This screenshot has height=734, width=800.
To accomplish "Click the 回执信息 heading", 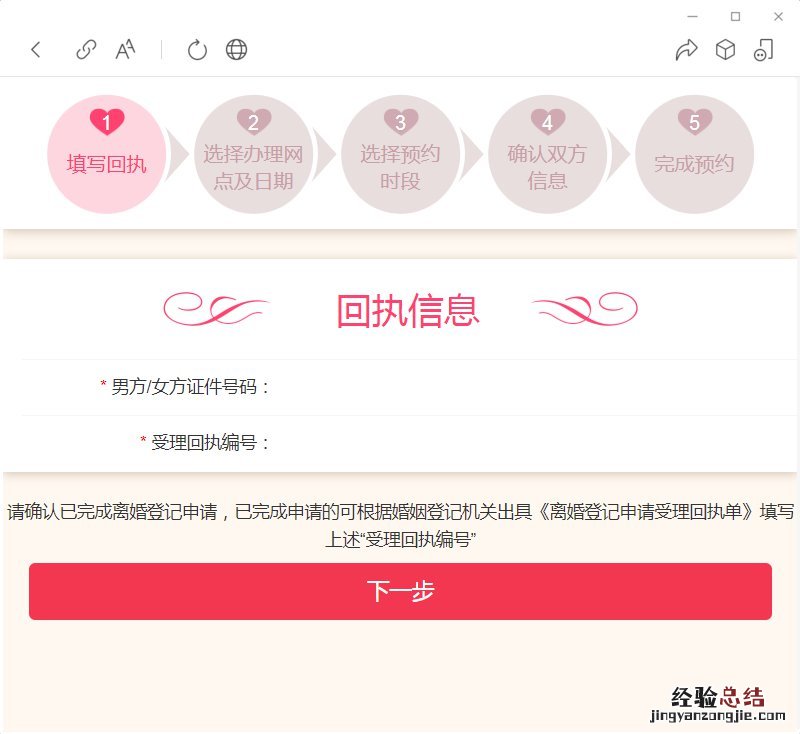I will [408, 310].
